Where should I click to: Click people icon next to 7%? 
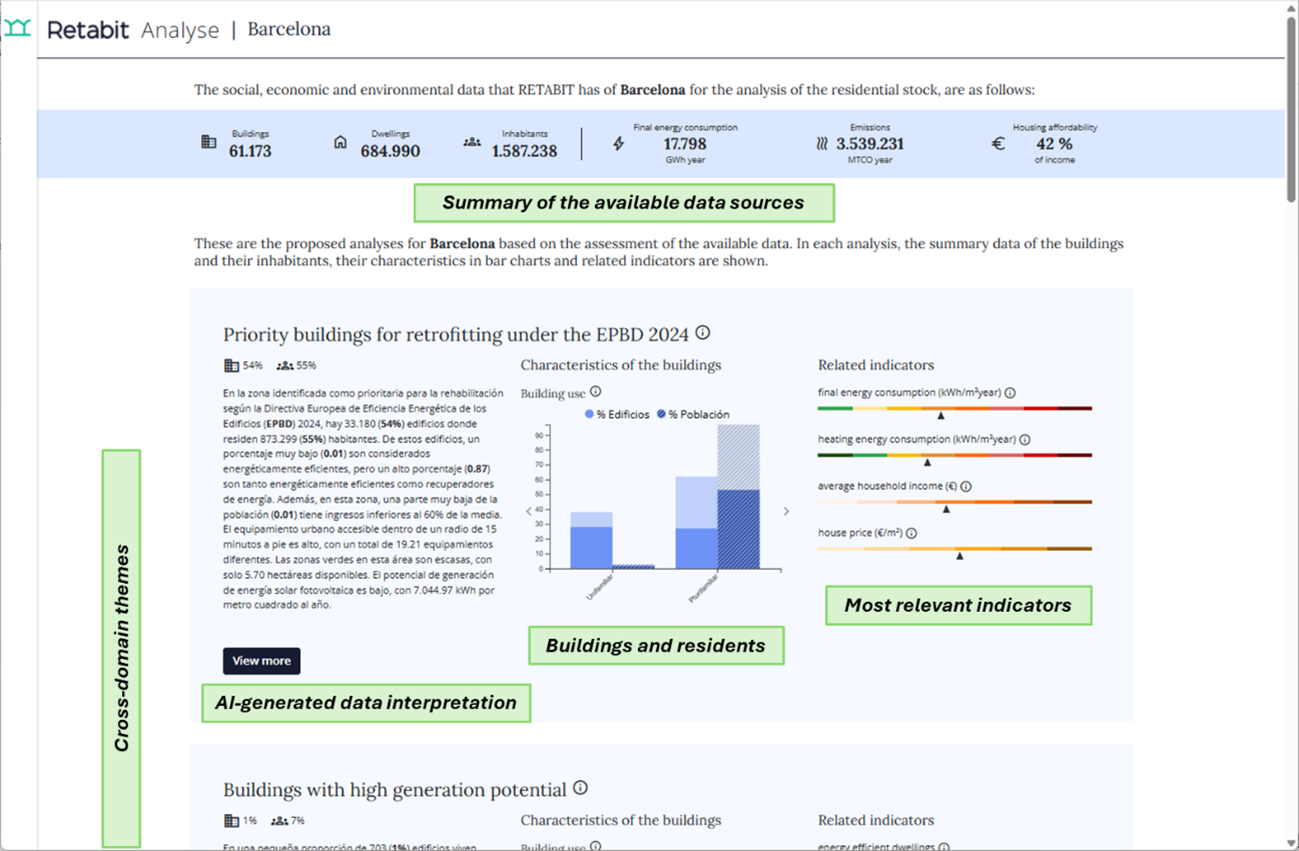279,821
